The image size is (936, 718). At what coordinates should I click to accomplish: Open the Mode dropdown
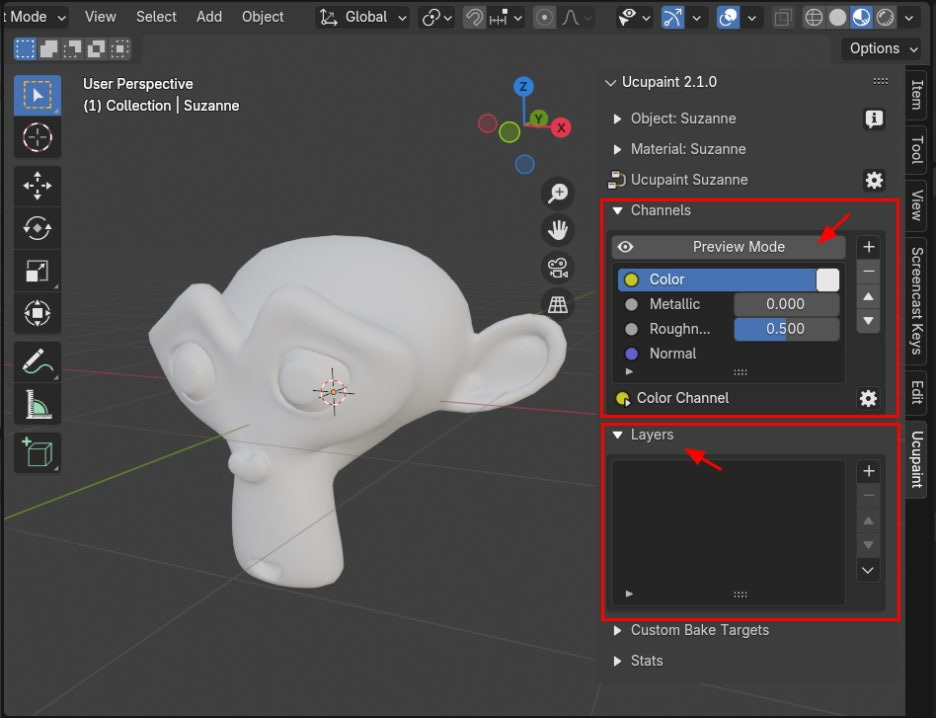click(x=34, y=17)
